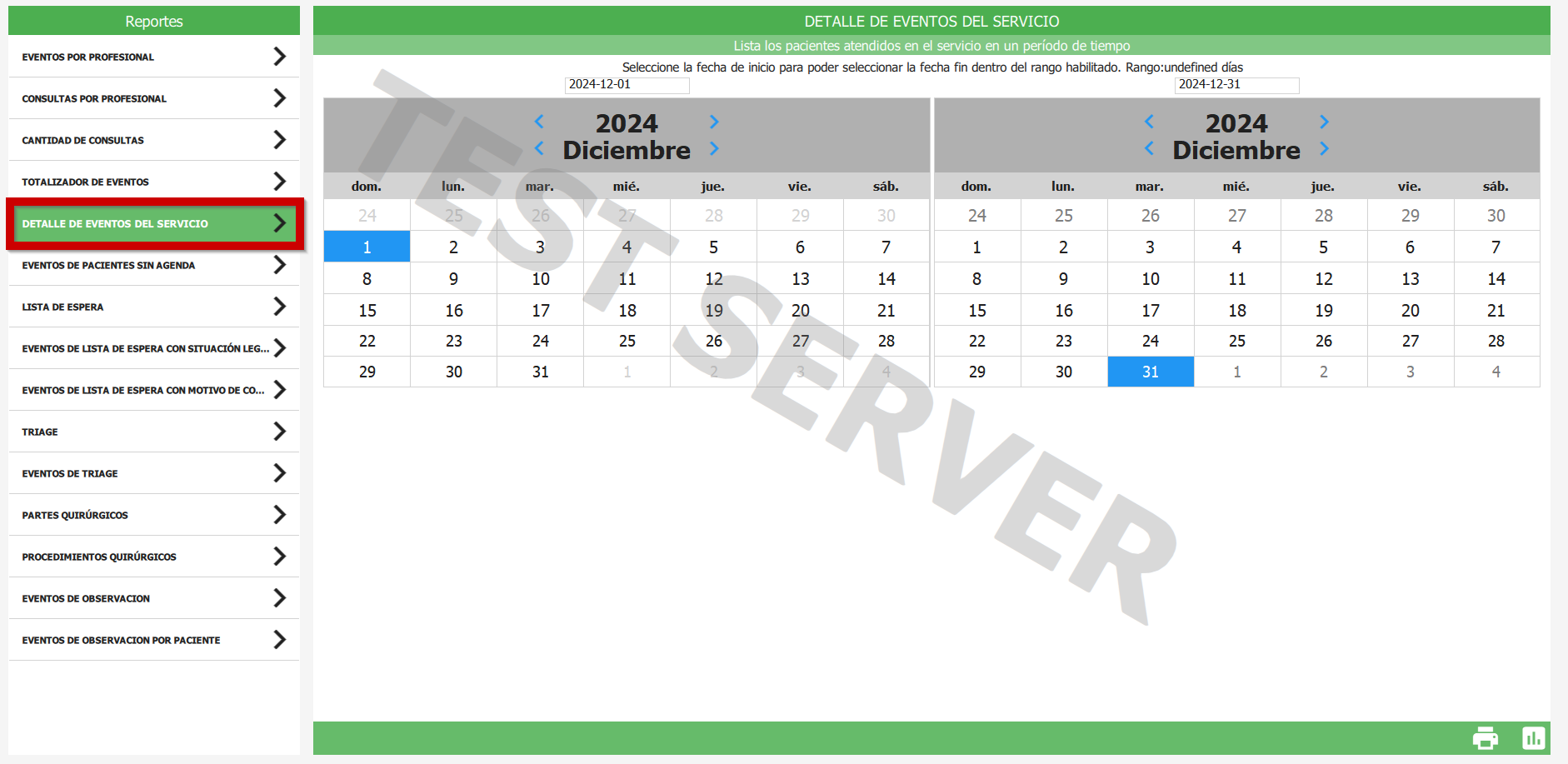Image resolution: width=1568 pixels, height=764 pixels.
Task: Expand Lista de Espera chevron arrow
Action: 280,307
